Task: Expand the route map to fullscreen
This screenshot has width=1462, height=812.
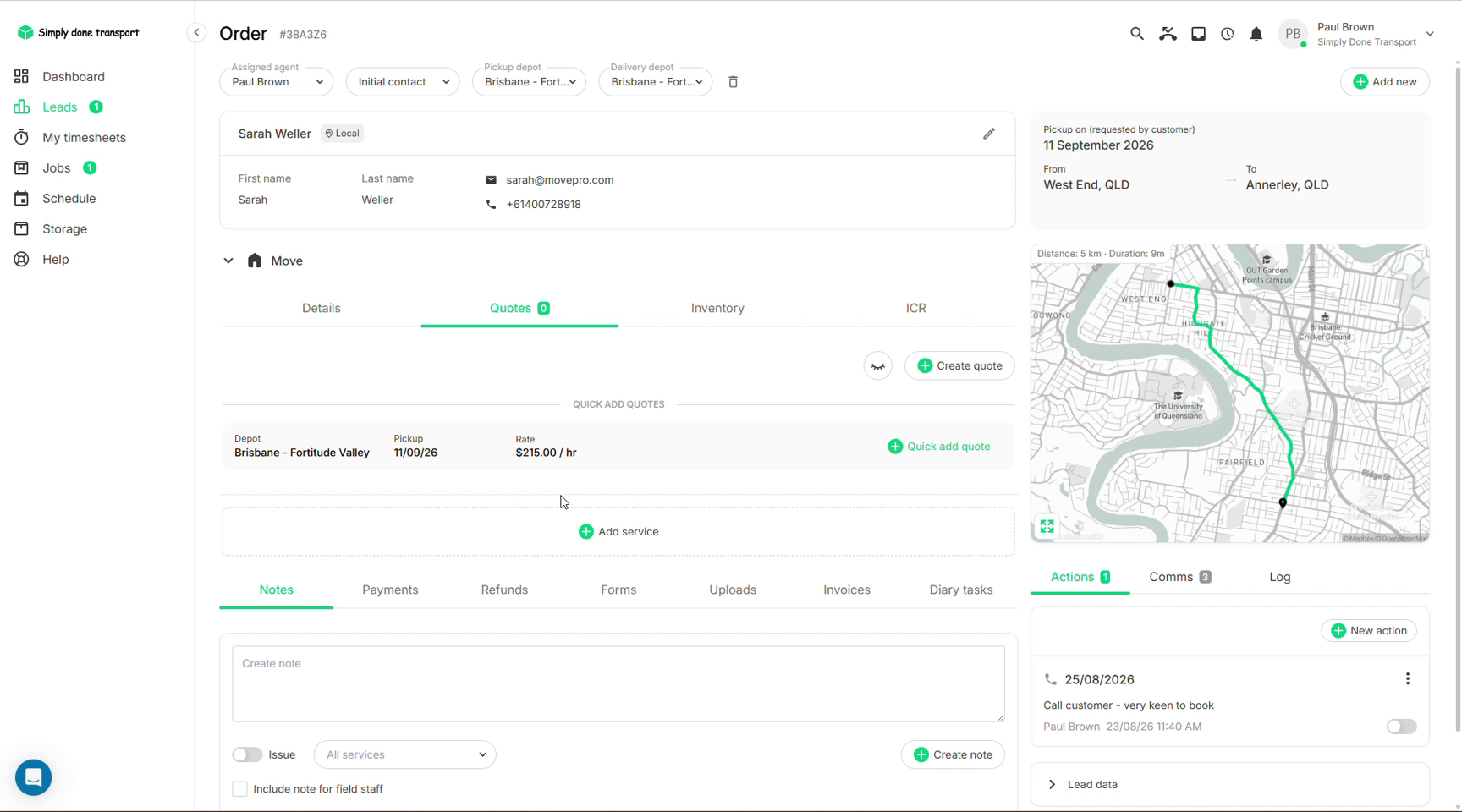Action: pyautogui.click(x=1047, y=526)
